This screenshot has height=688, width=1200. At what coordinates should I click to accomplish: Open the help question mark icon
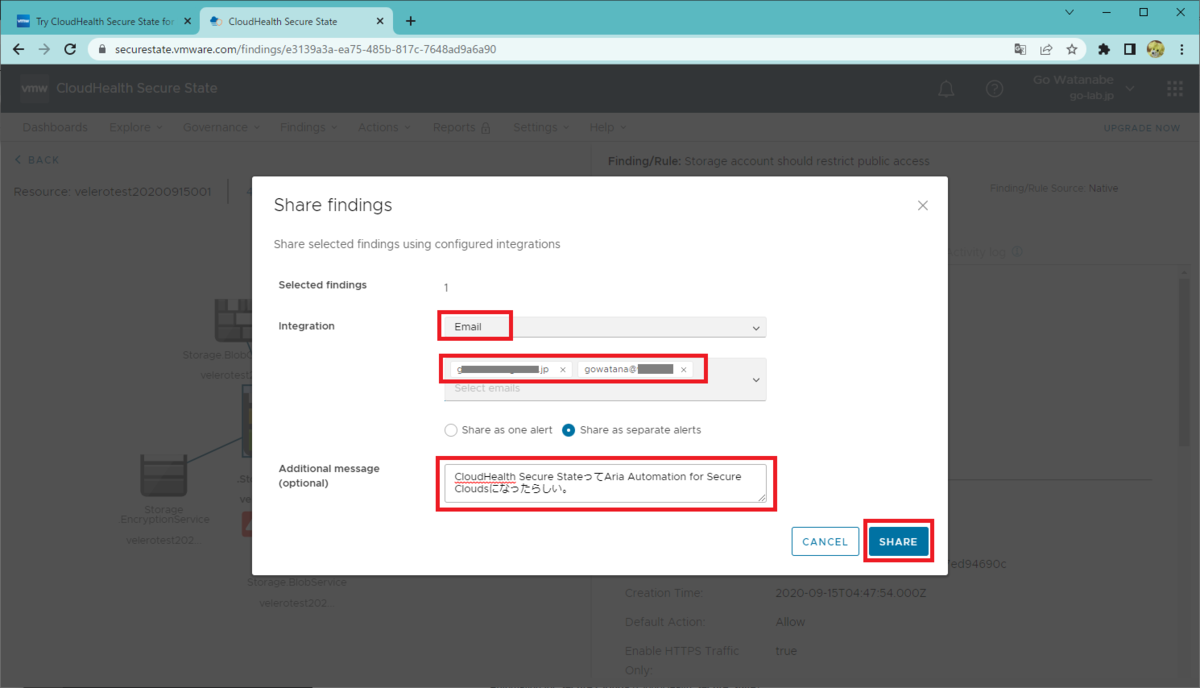coord(994,89)
